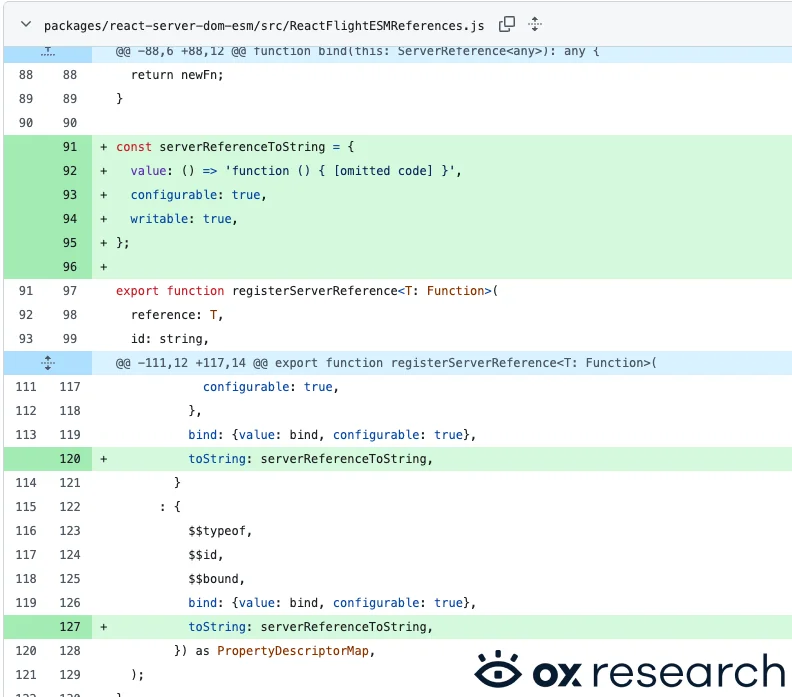Screen dimensions: 792x697
Task: Click added line 'configurable: true,' at 93
Action: click(198, 195)
